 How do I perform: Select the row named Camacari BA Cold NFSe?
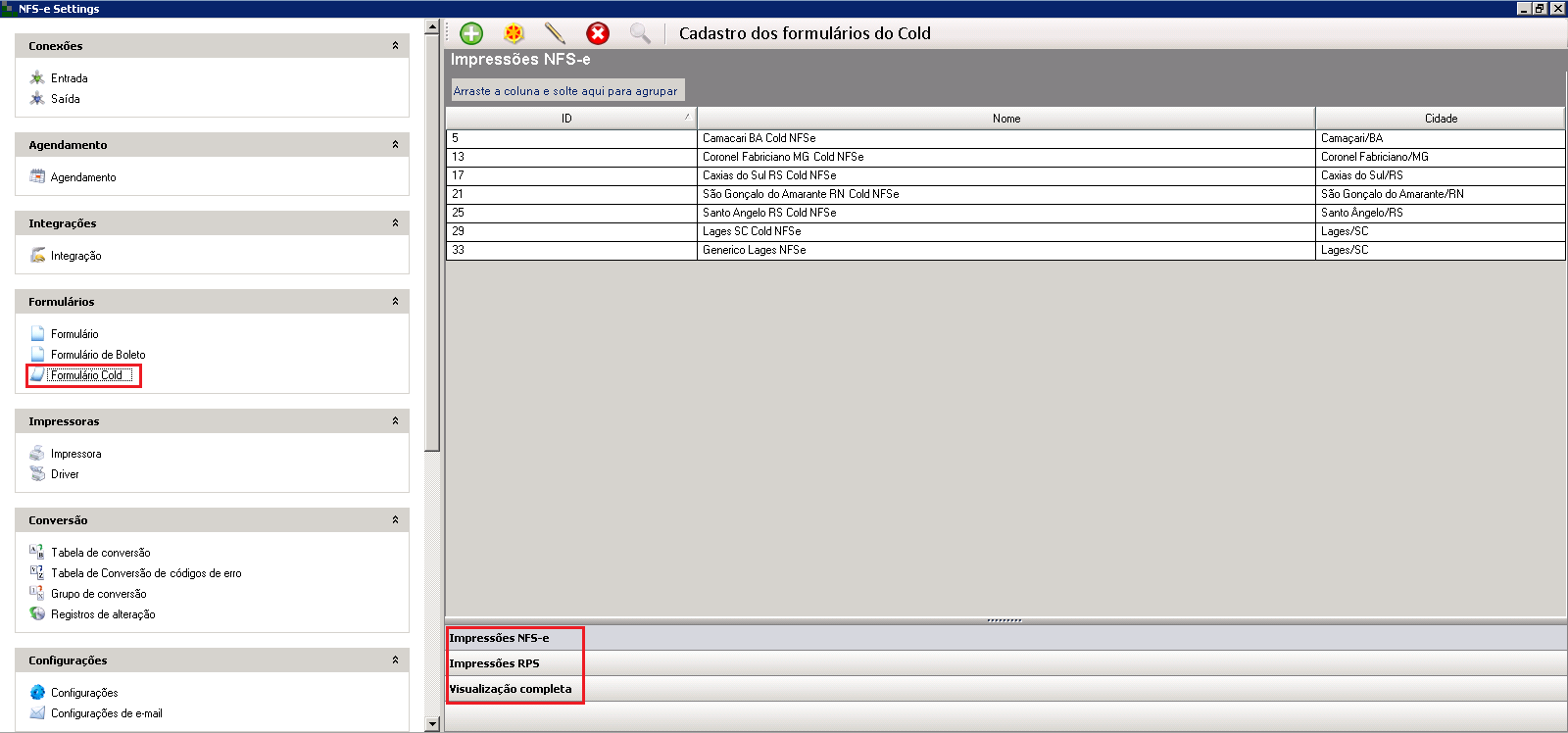pos(1006,138)
